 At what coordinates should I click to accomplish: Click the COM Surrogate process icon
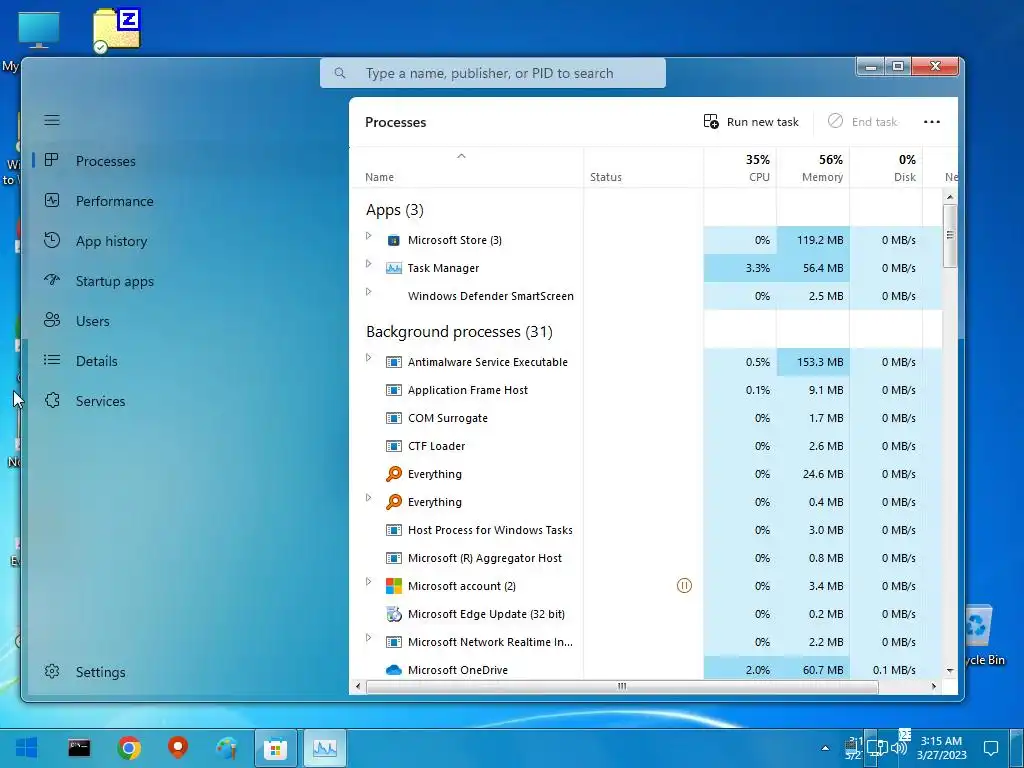[393, 418]
